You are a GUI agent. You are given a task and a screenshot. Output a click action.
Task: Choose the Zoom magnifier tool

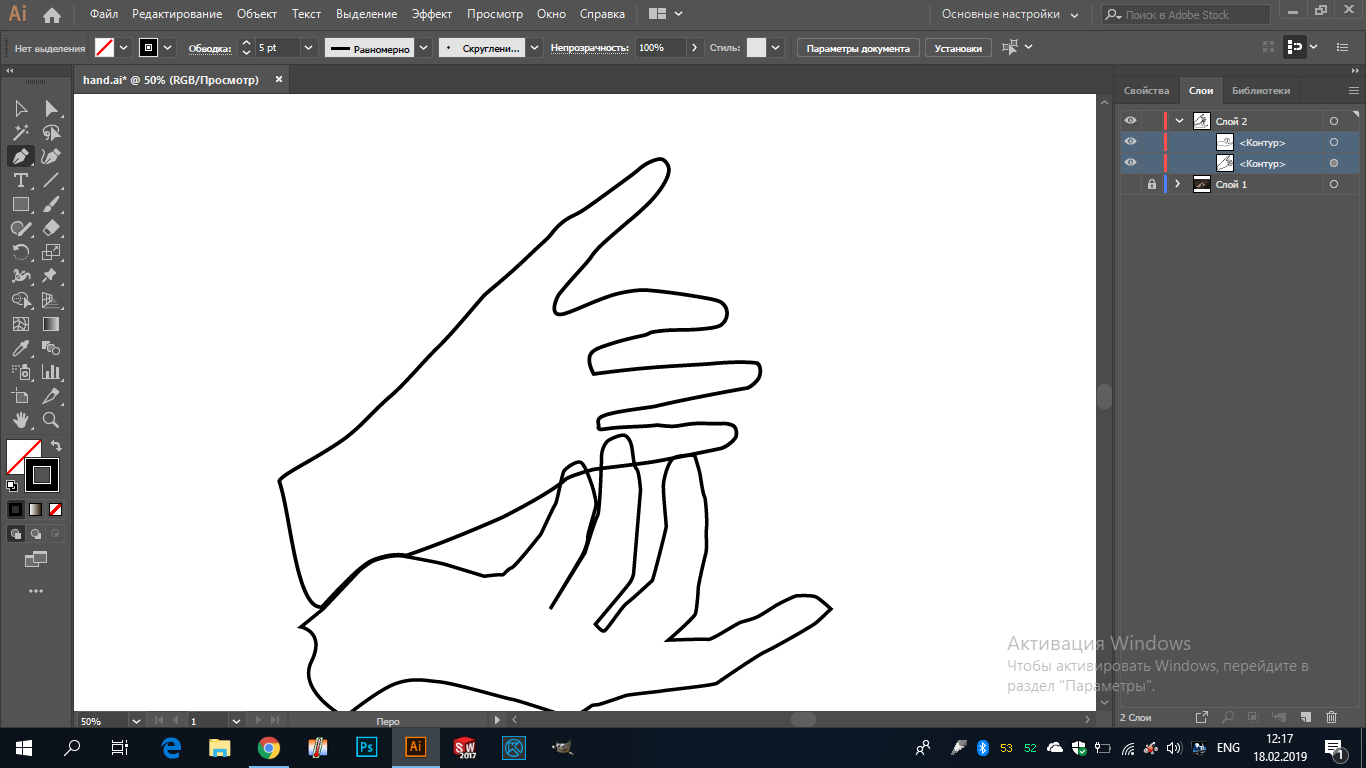click(x=51, y=420)
